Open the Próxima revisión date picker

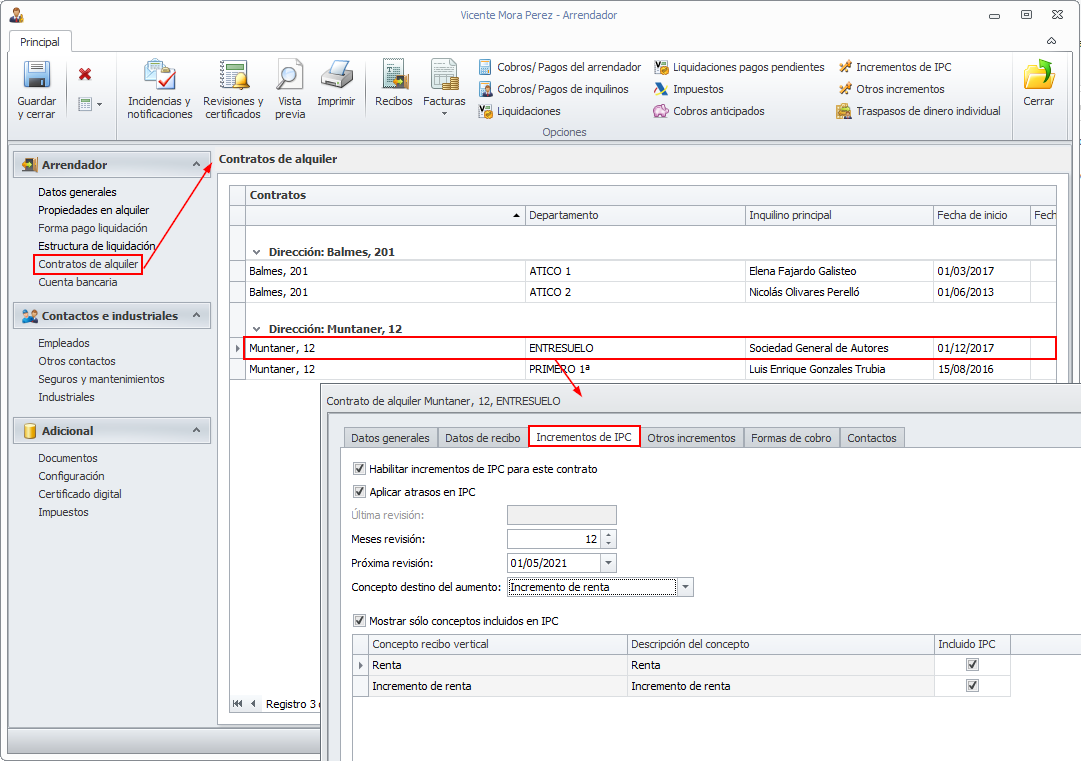[x=608, y=563]
